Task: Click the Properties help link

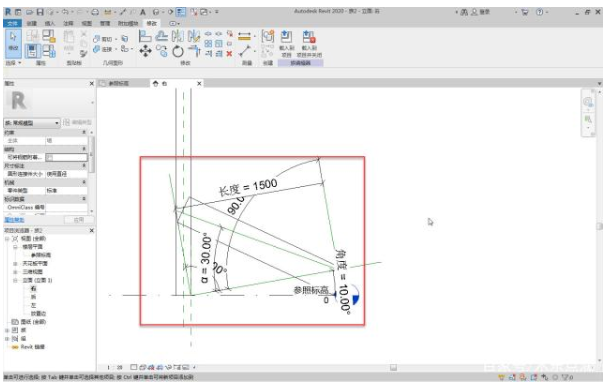Action: point(14,220)
